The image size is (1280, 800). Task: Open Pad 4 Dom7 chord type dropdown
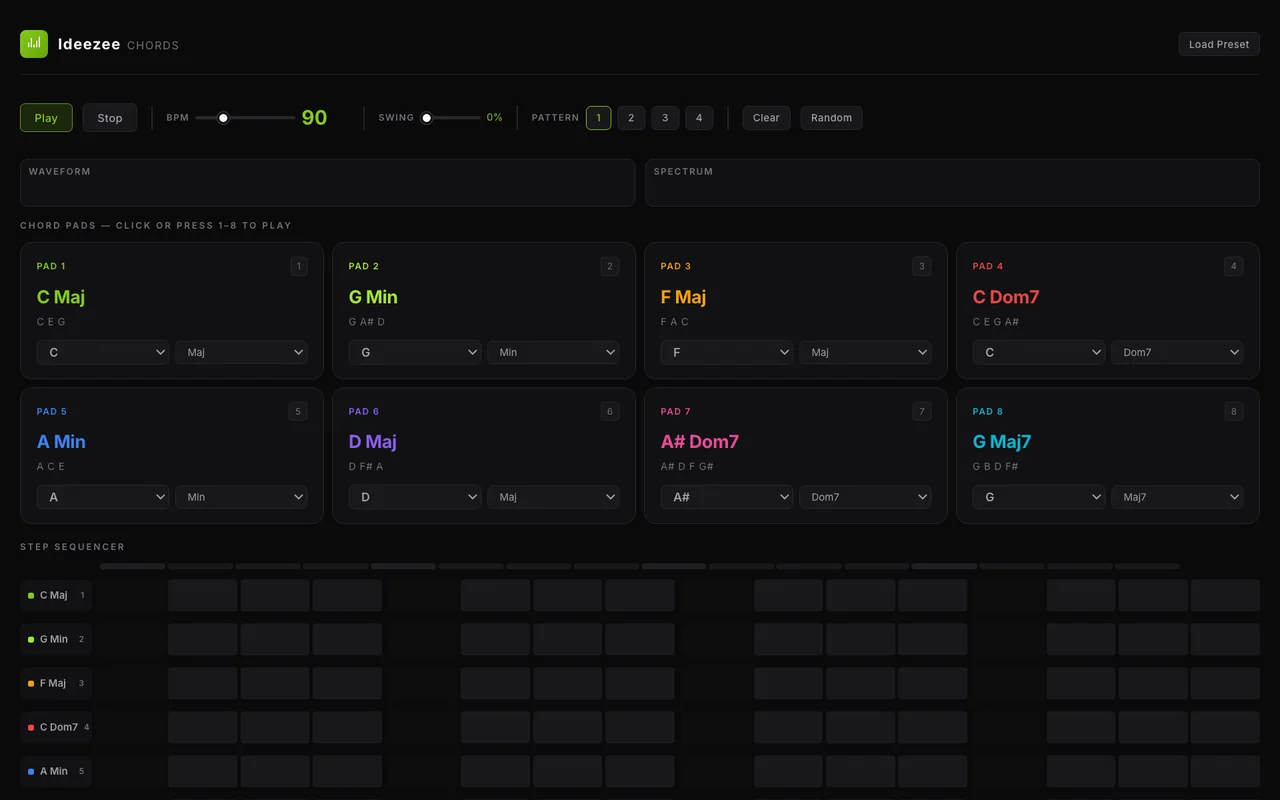pos(1177,352)
